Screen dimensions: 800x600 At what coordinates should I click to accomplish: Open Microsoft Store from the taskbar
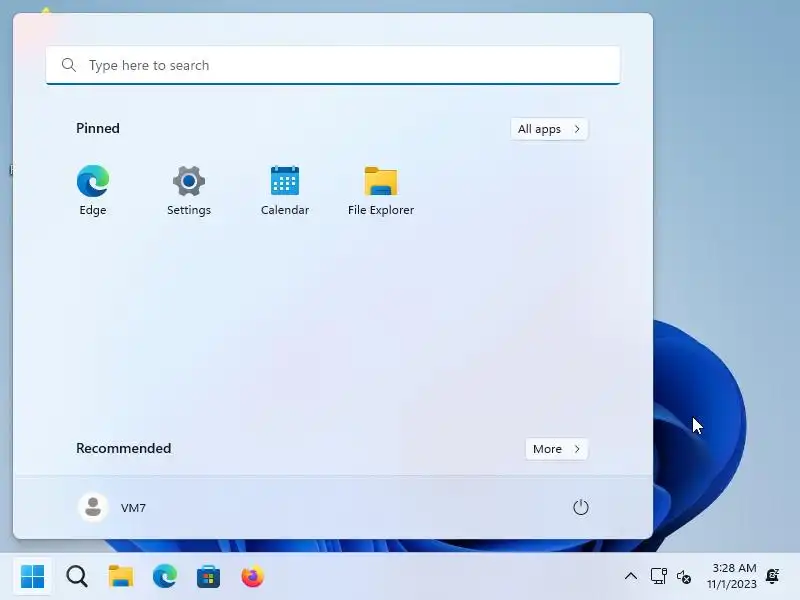[209, 577]
